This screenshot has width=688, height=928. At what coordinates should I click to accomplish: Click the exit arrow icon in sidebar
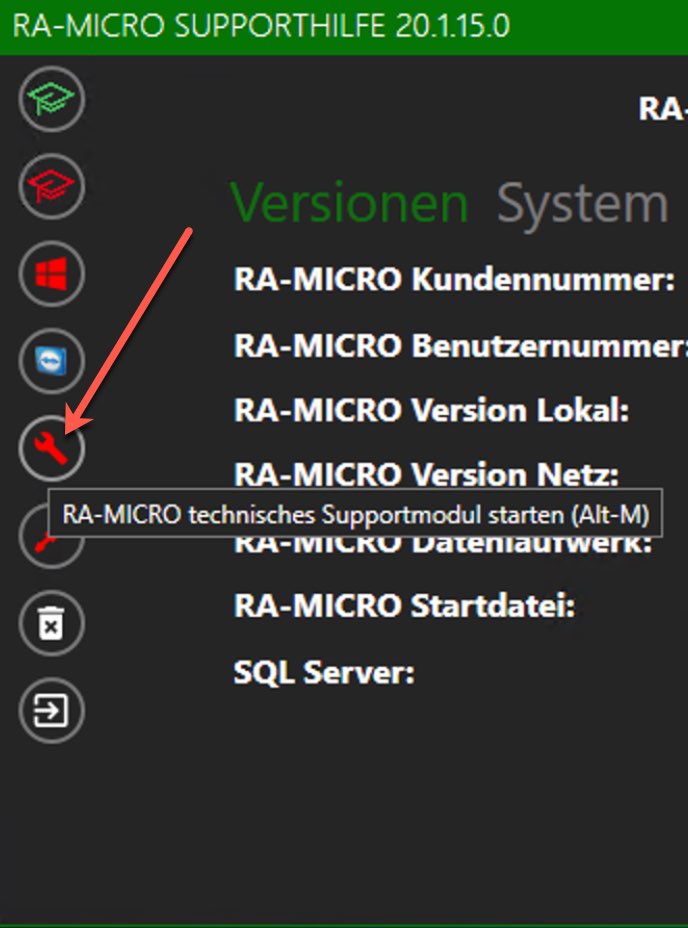(52, 710)
